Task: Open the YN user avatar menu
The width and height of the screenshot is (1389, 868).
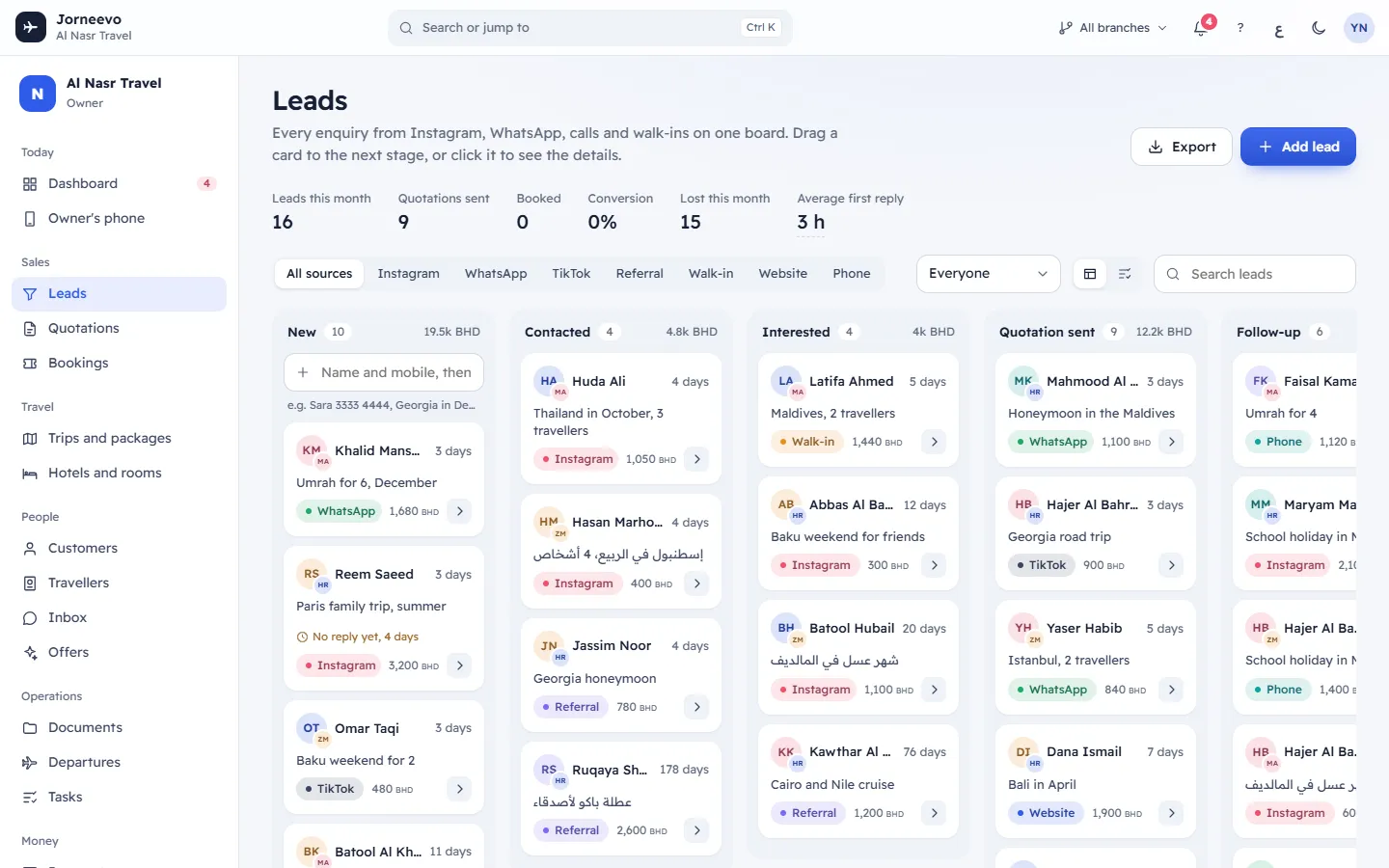Action: click(1359, 28)
